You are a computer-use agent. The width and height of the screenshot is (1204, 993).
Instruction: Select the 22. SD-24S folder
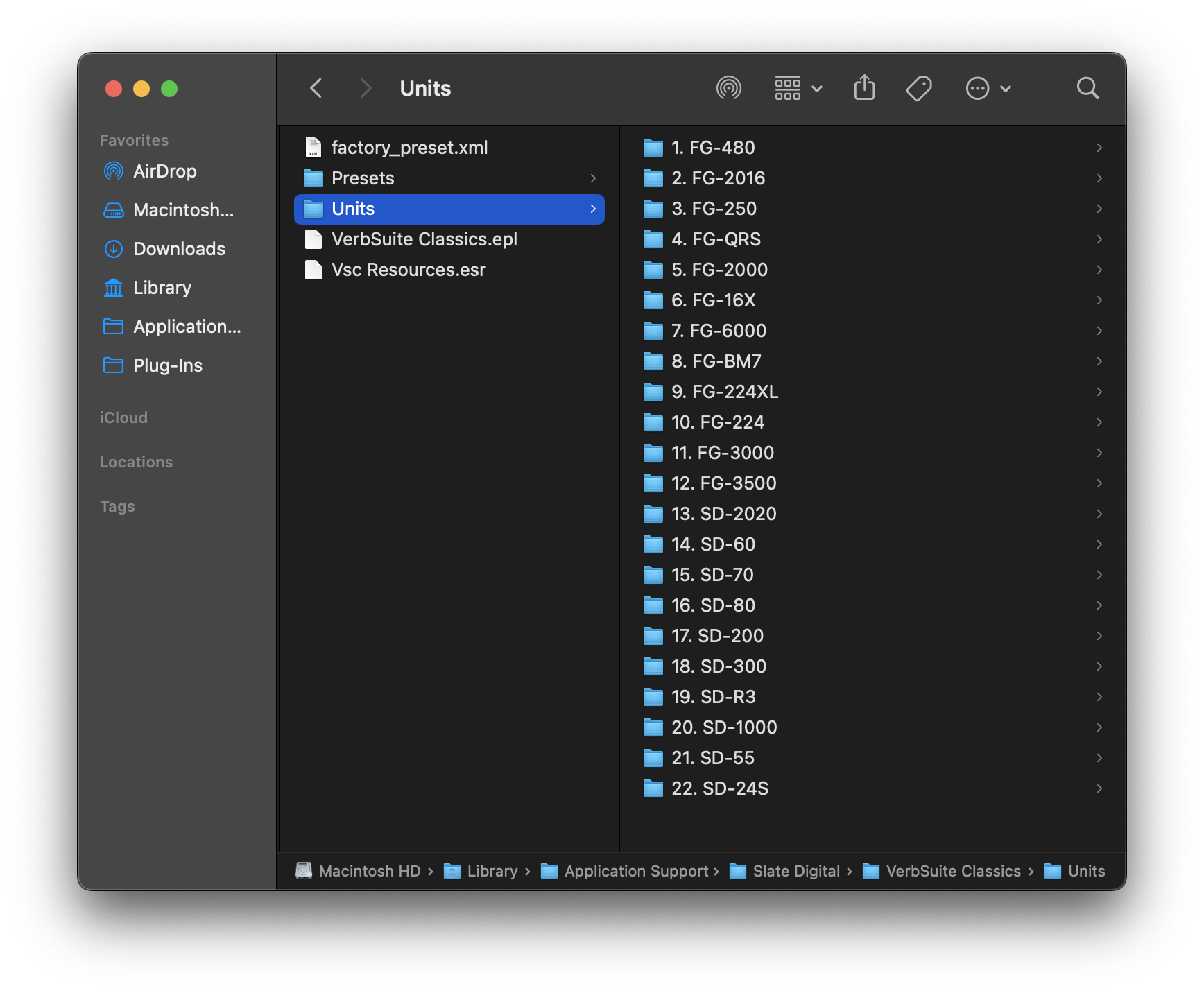click(x=873, y=788)
